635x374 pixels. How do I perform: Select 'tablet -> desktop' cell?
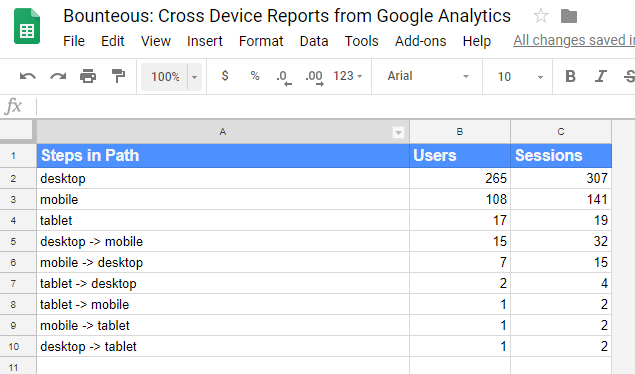coord(223,284)
